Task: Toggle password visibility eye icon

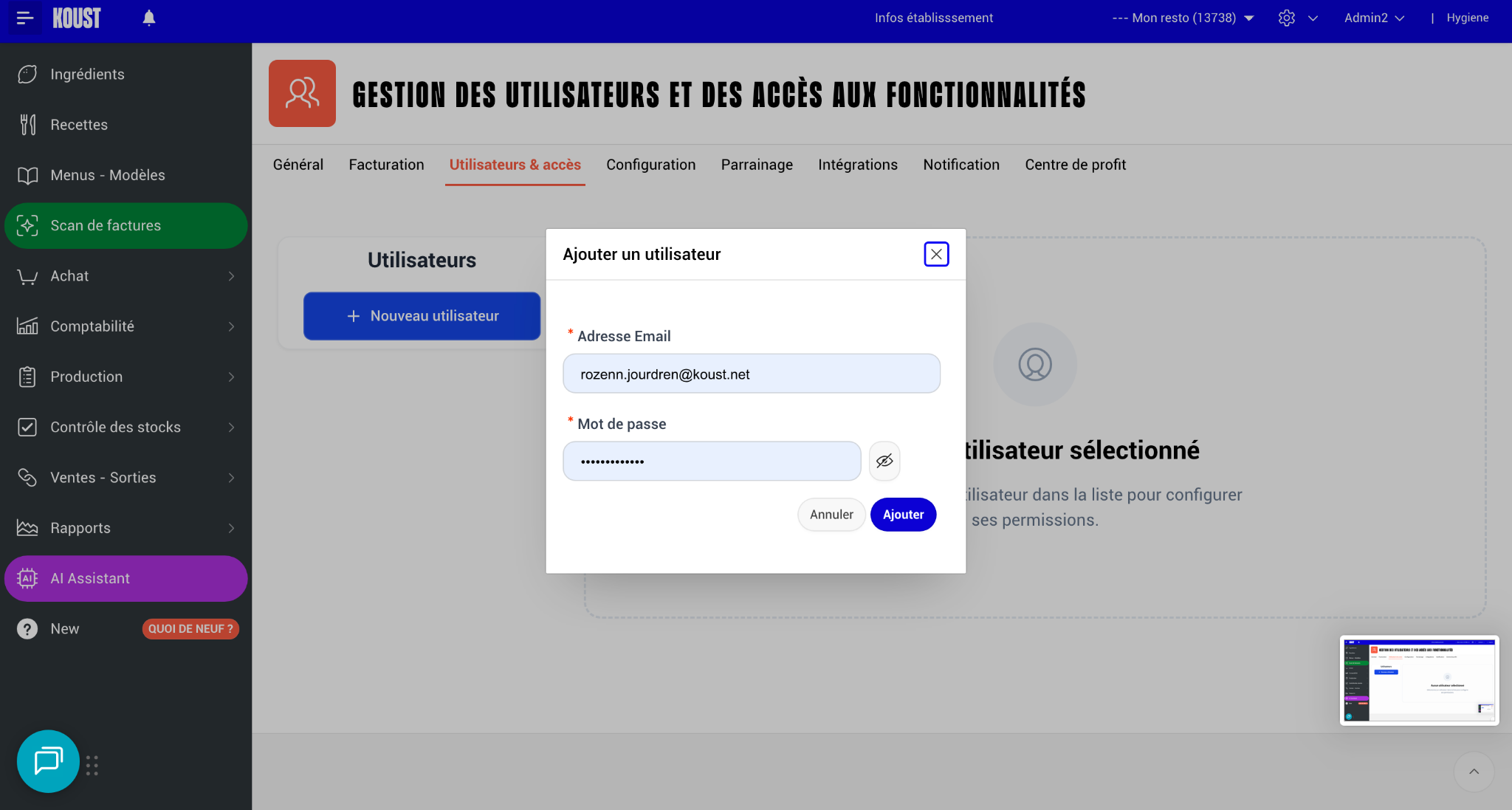Action: click(884, 461)
